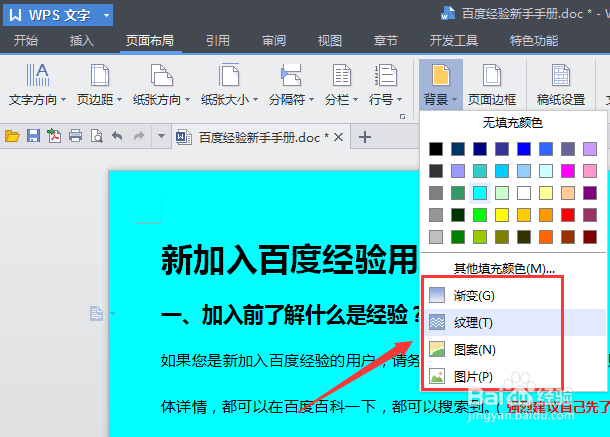The image size is (610, 437).
Task: Click the export to PDF icon
Action: [x=54, y=136]
